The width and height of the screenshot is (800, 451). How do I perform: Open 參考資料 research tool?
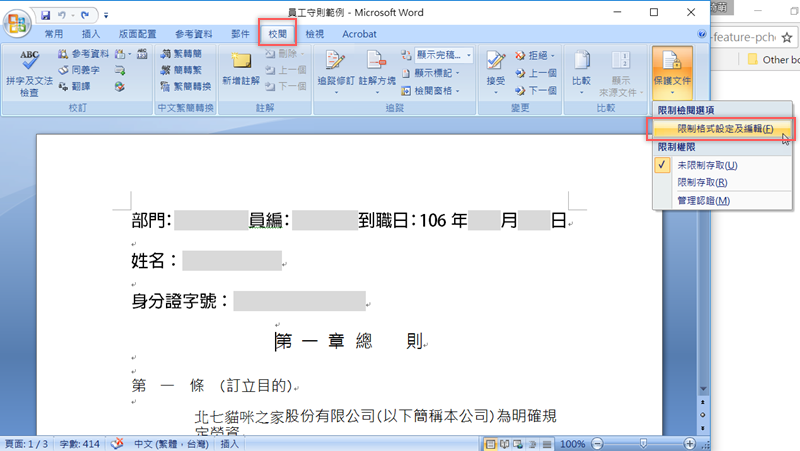[83, 54]
